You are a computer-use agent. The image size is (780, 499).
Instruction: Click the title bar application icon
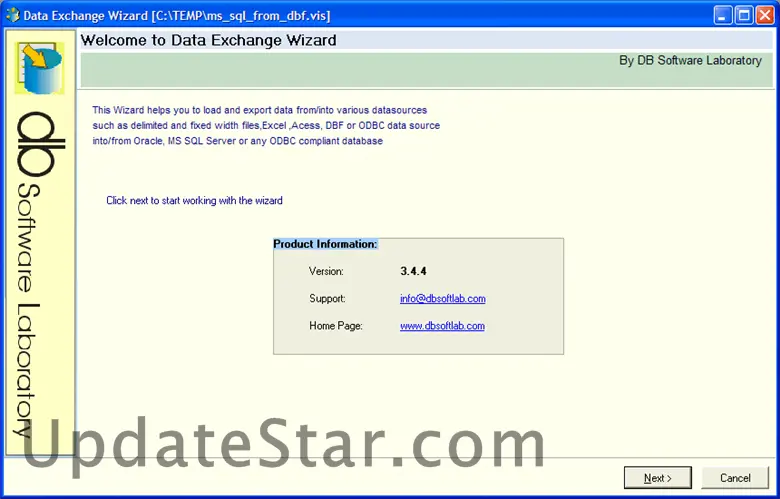tap(12, 15)
